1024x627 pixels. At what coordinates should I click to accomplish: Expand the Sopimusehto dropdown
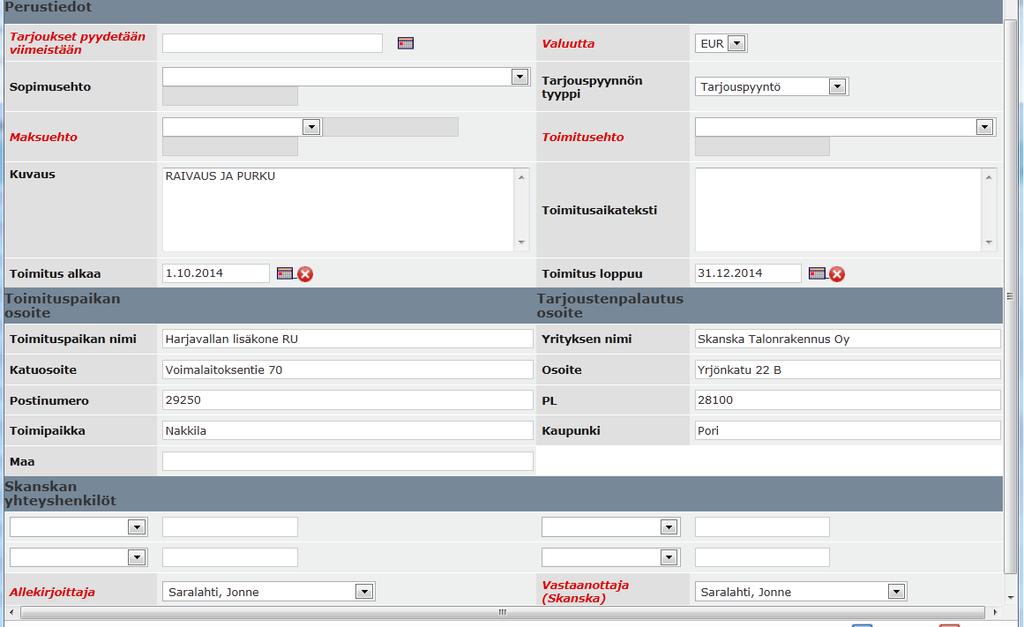520,76
